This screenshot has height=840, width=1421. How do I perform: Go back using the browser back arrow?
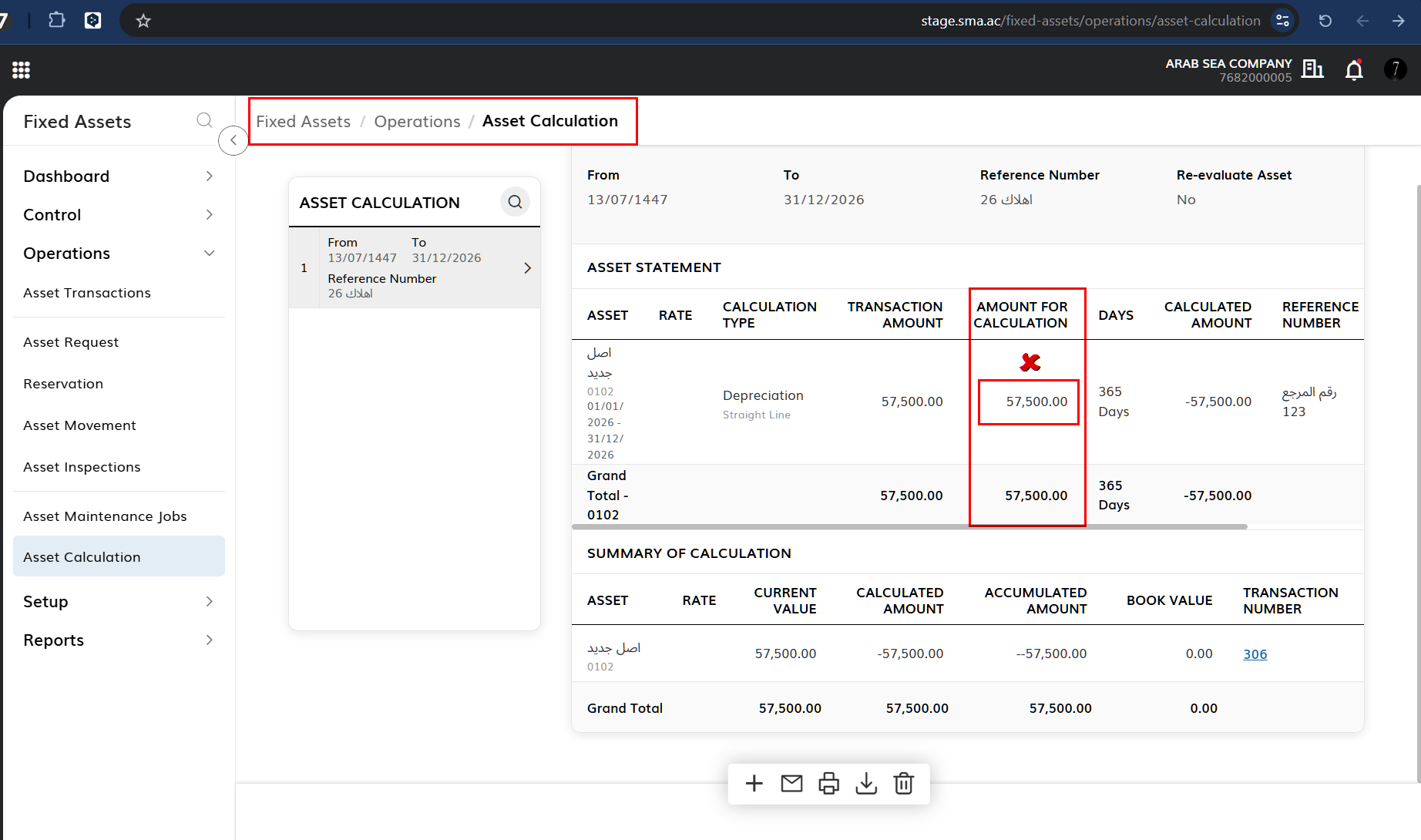1362,21
